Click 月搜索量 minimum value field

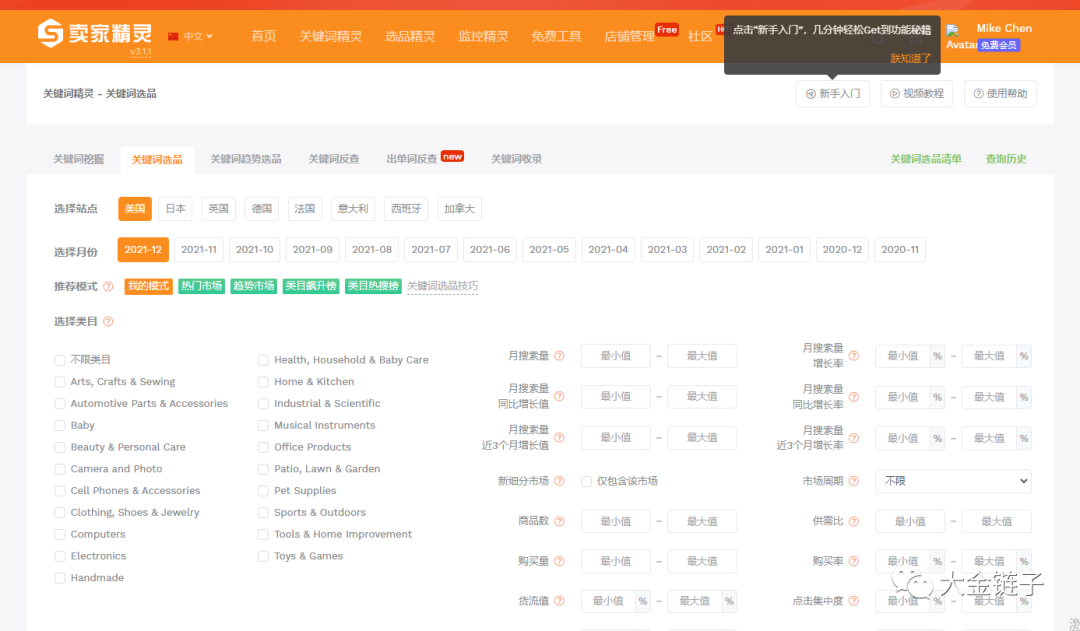pyautogui.click(x=615, y=356)
